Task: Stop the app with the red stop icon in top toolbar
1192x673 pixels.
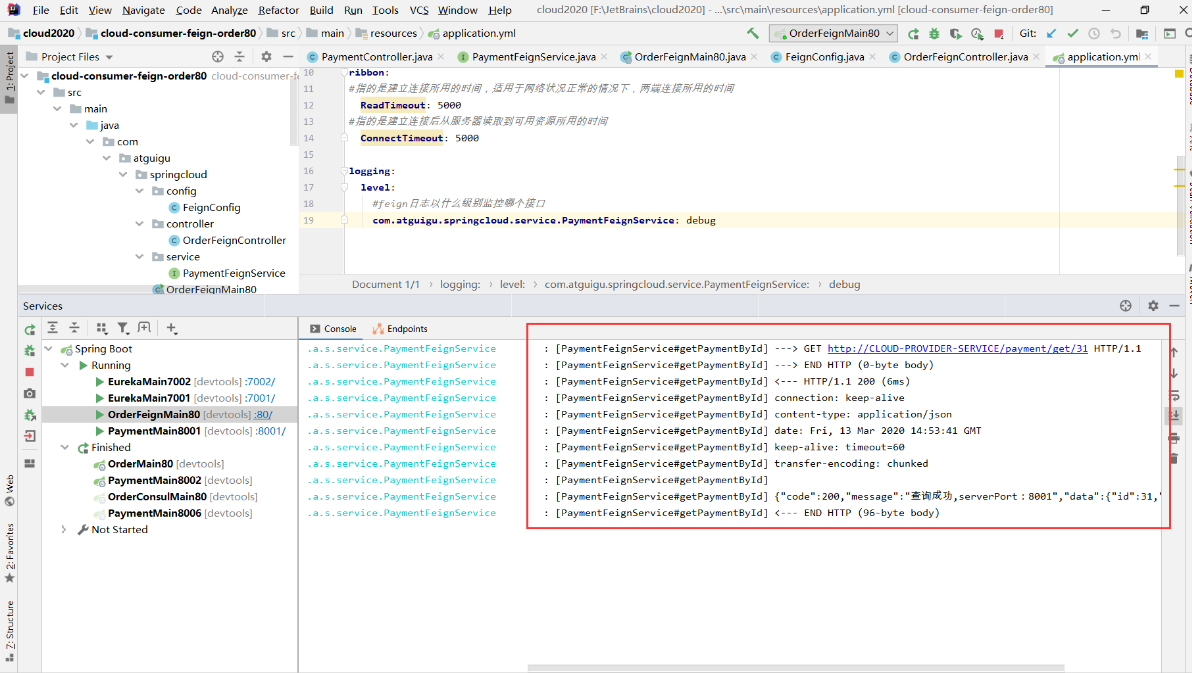Action: tap(998, 33)
